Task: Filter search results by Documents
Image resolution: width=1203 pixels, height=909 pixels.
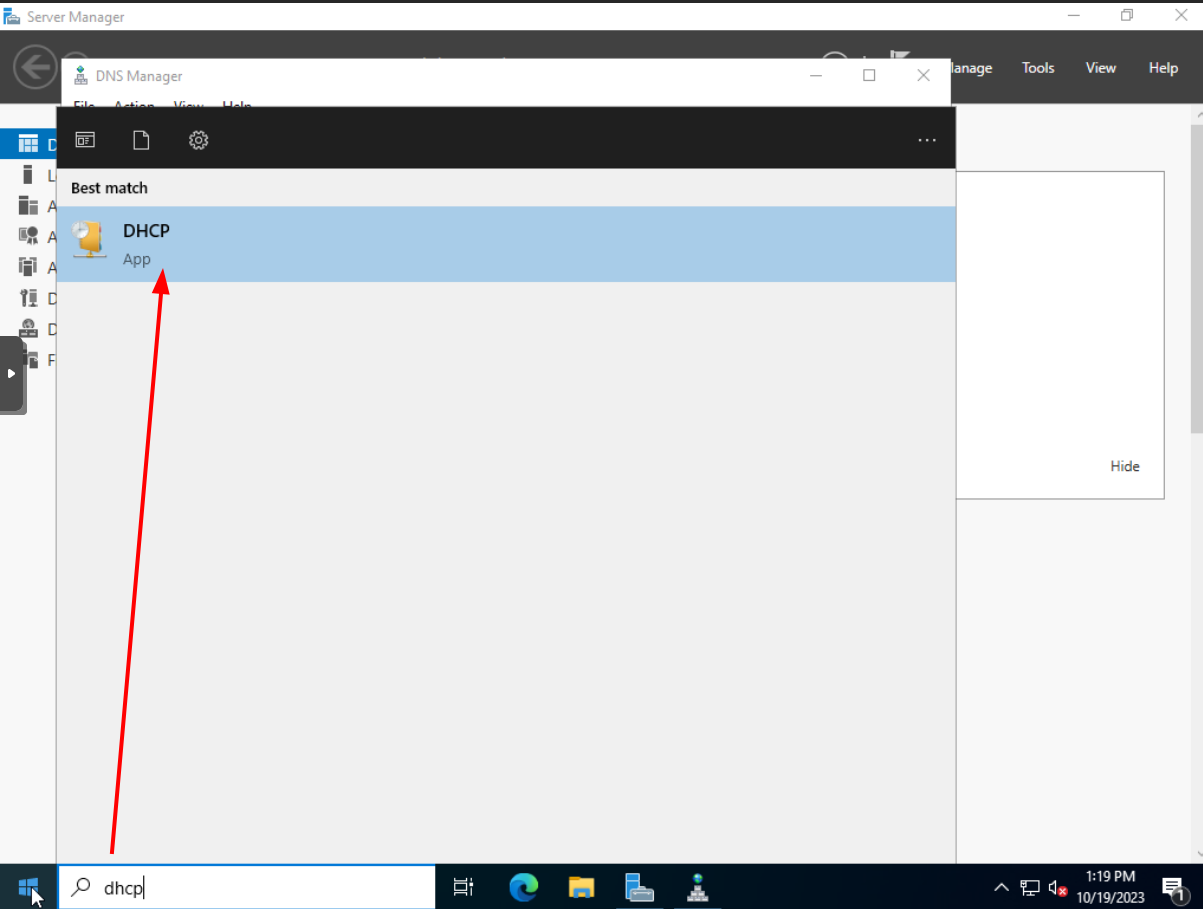Action: click(x=141, y=140)
